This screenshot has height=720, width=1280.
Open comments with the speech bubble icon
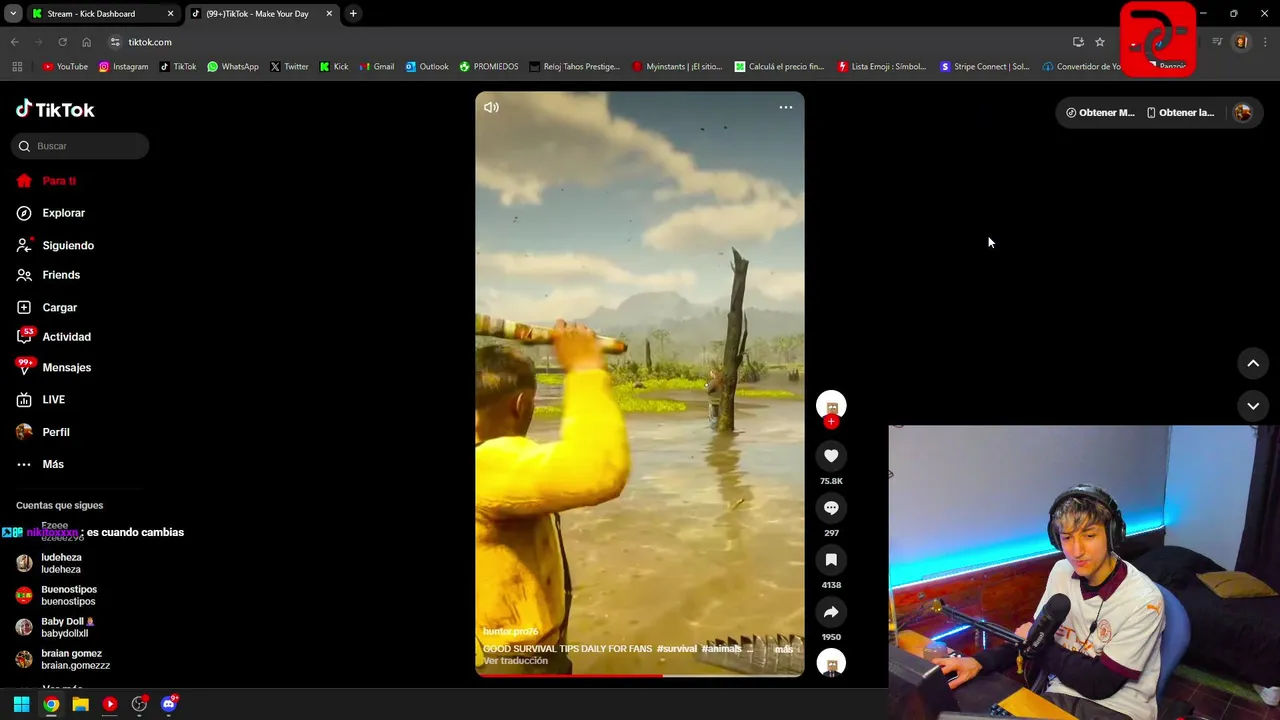pyautogui.click(x=831, y=508)
